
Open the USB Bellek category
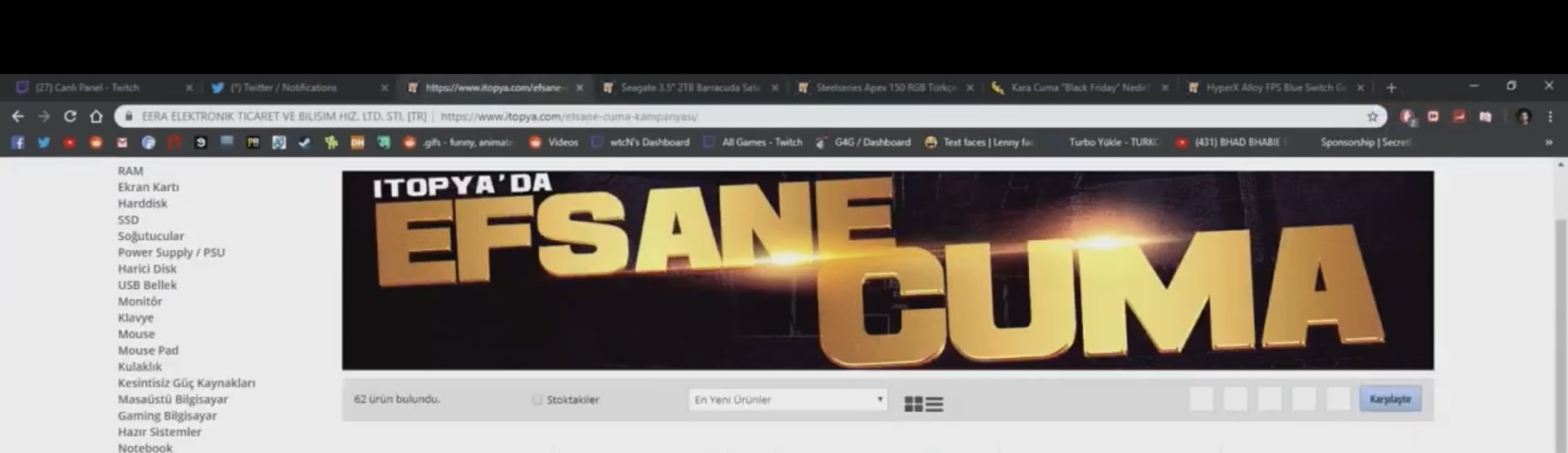click(x=147, y=285)
